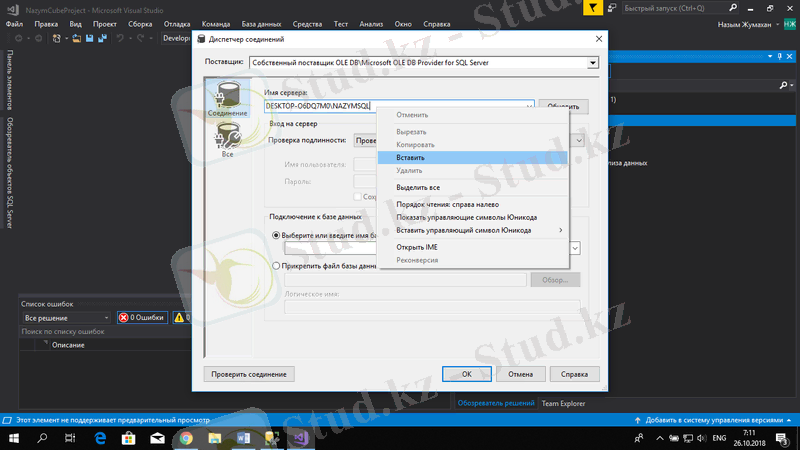
Task: Open Windows Start menu
Action: (14, 438)
